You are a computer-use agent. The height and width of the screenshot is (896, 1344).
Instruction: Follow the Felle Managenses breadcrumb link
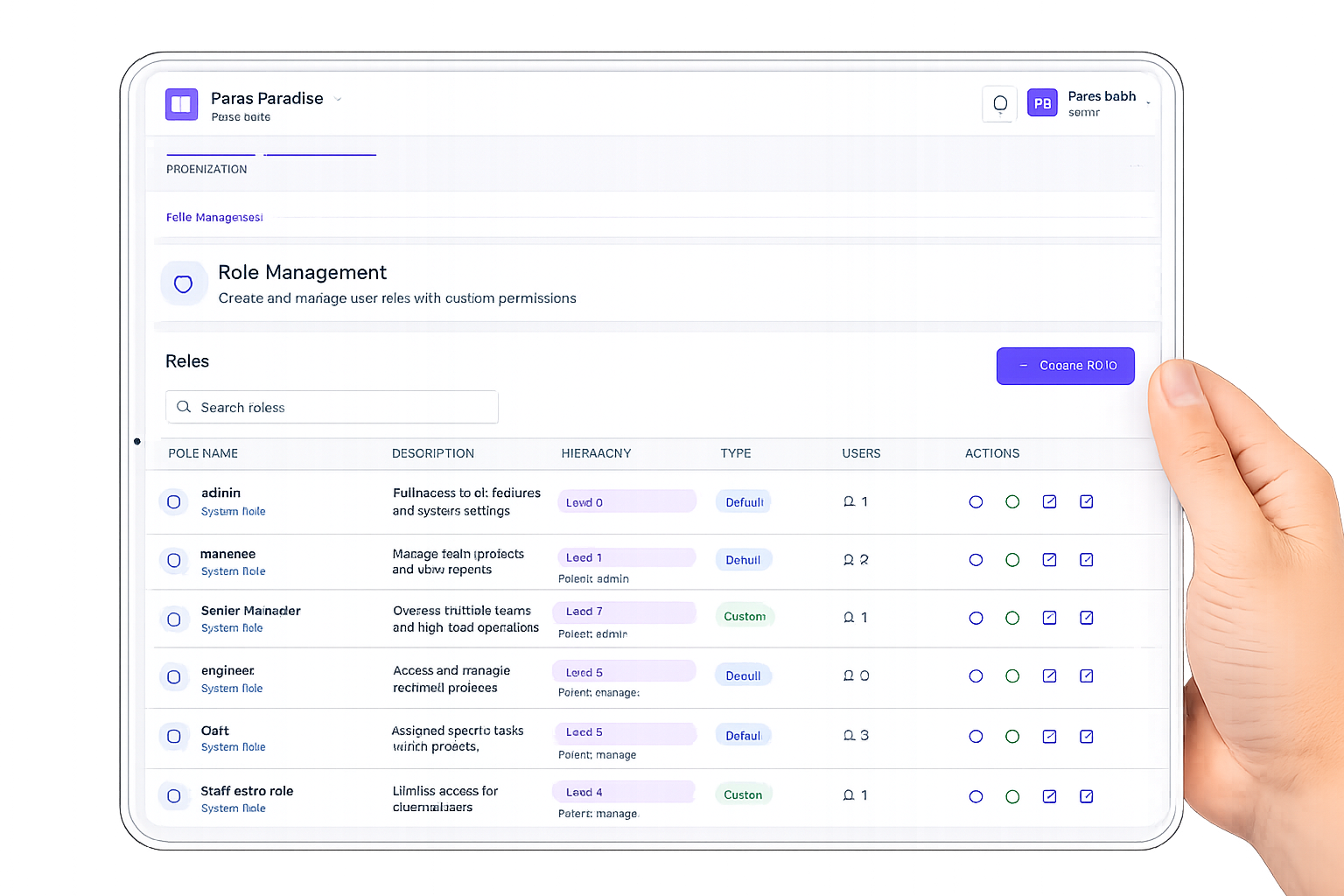coord(214,217)
